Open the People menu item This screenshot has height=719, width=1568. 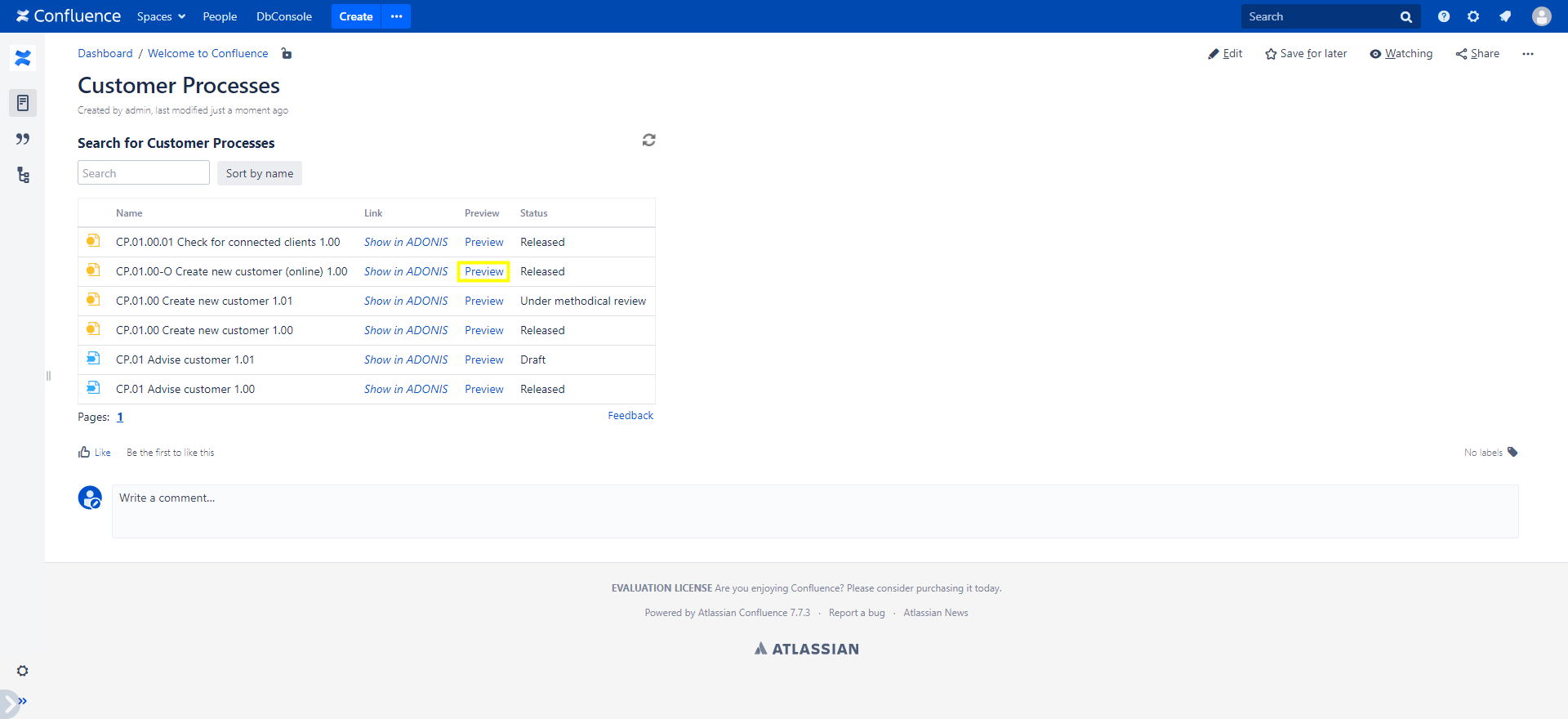pos(220,16)
